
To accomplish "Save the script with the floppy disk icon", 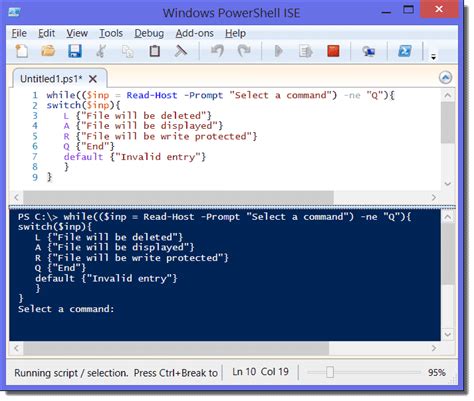I will pos(75,51).
